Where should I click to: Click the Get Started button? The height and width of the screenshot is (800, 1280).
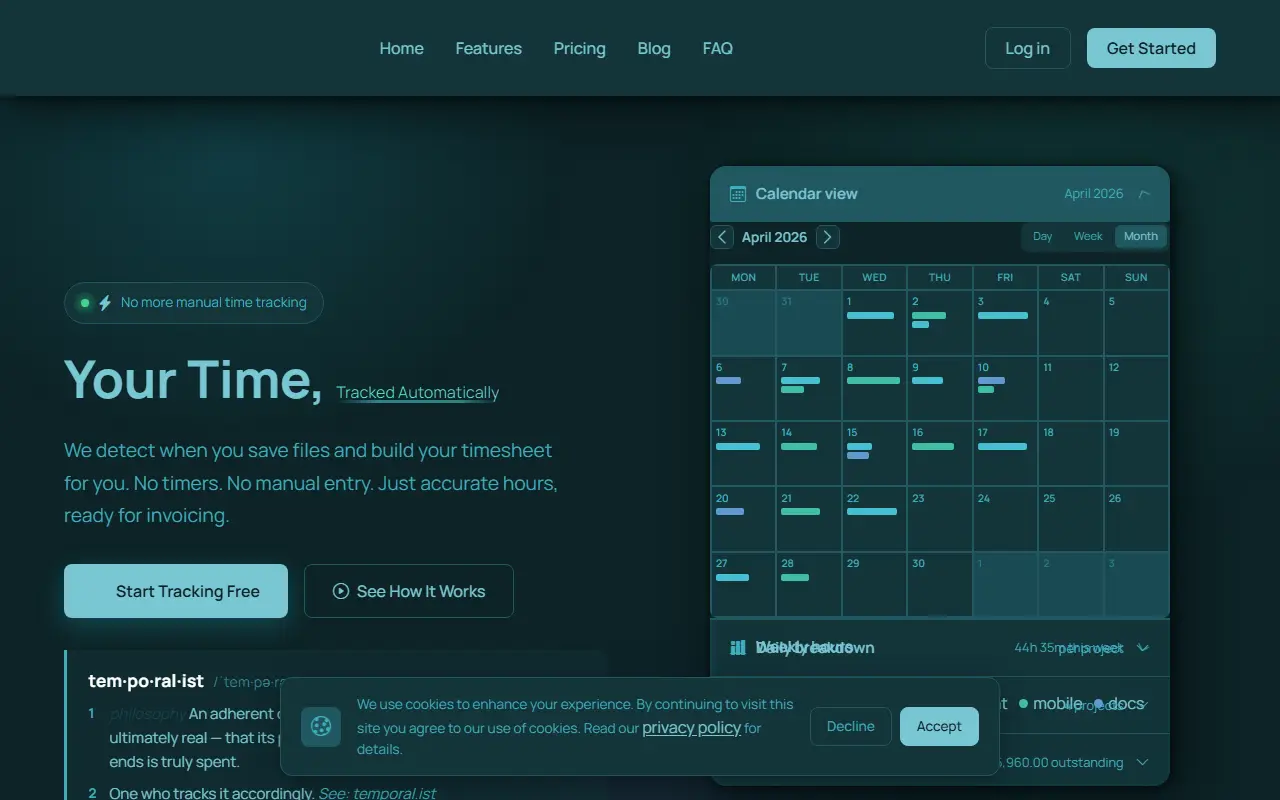[1151, 48]
